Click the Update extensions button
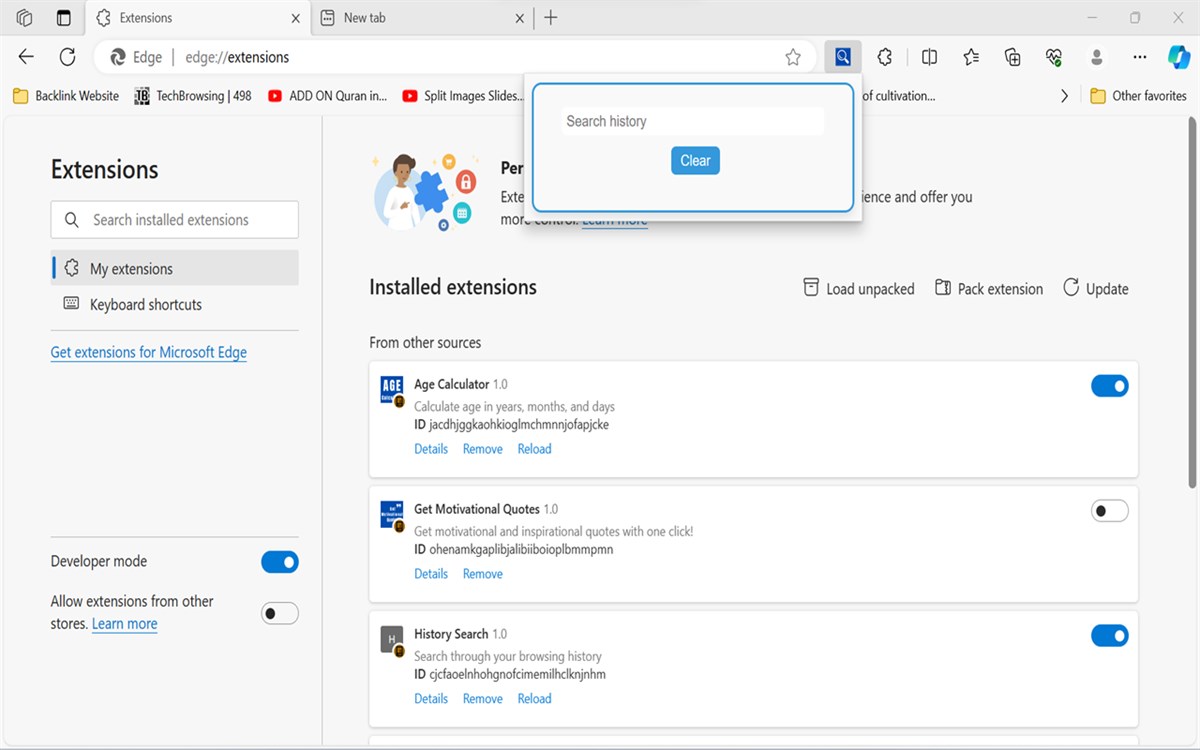The image size is (1200, 750). 1095,289
